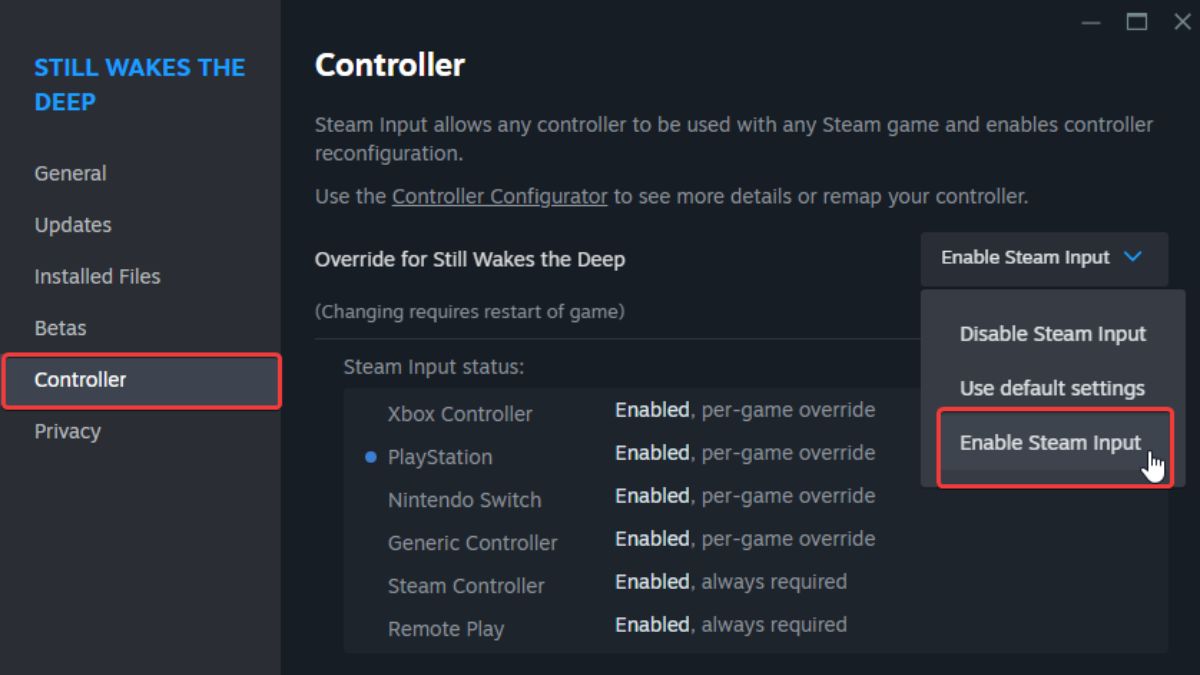Open the General settings tab
The image size is (1200, 675).
pos(70,173)
